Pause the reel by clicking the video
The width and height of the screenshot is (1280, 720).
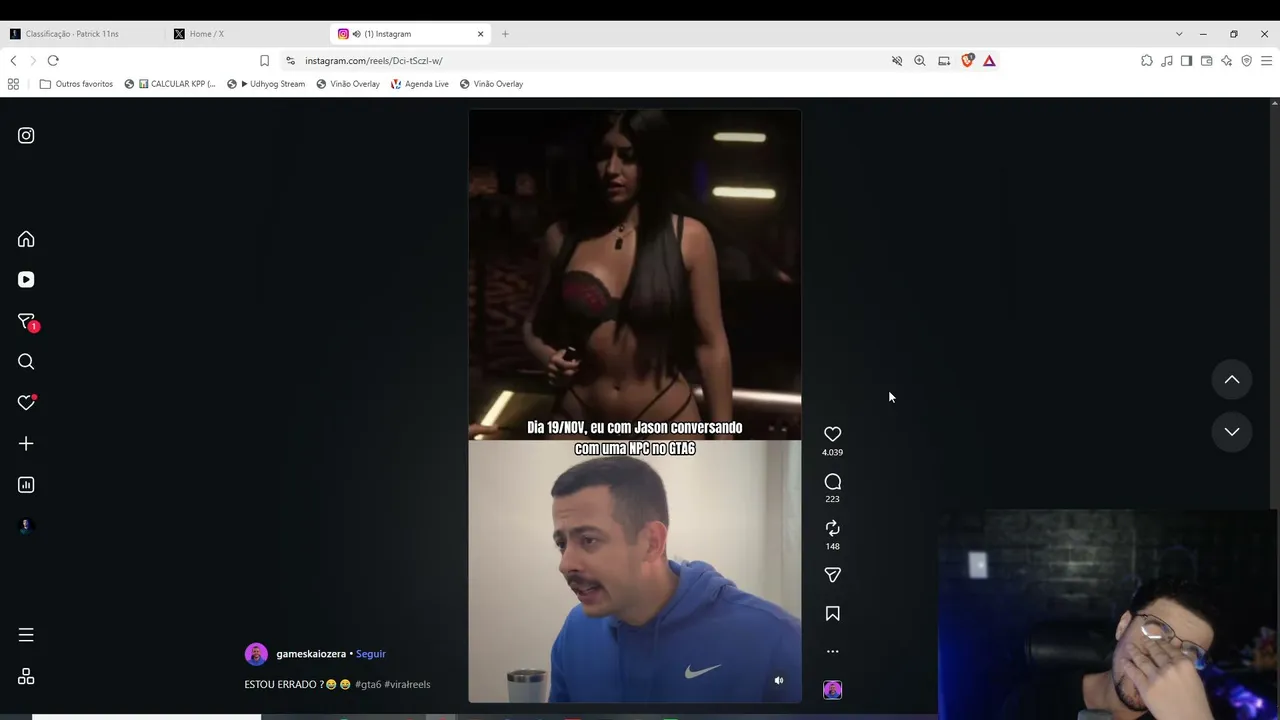[x=635, y=405]
